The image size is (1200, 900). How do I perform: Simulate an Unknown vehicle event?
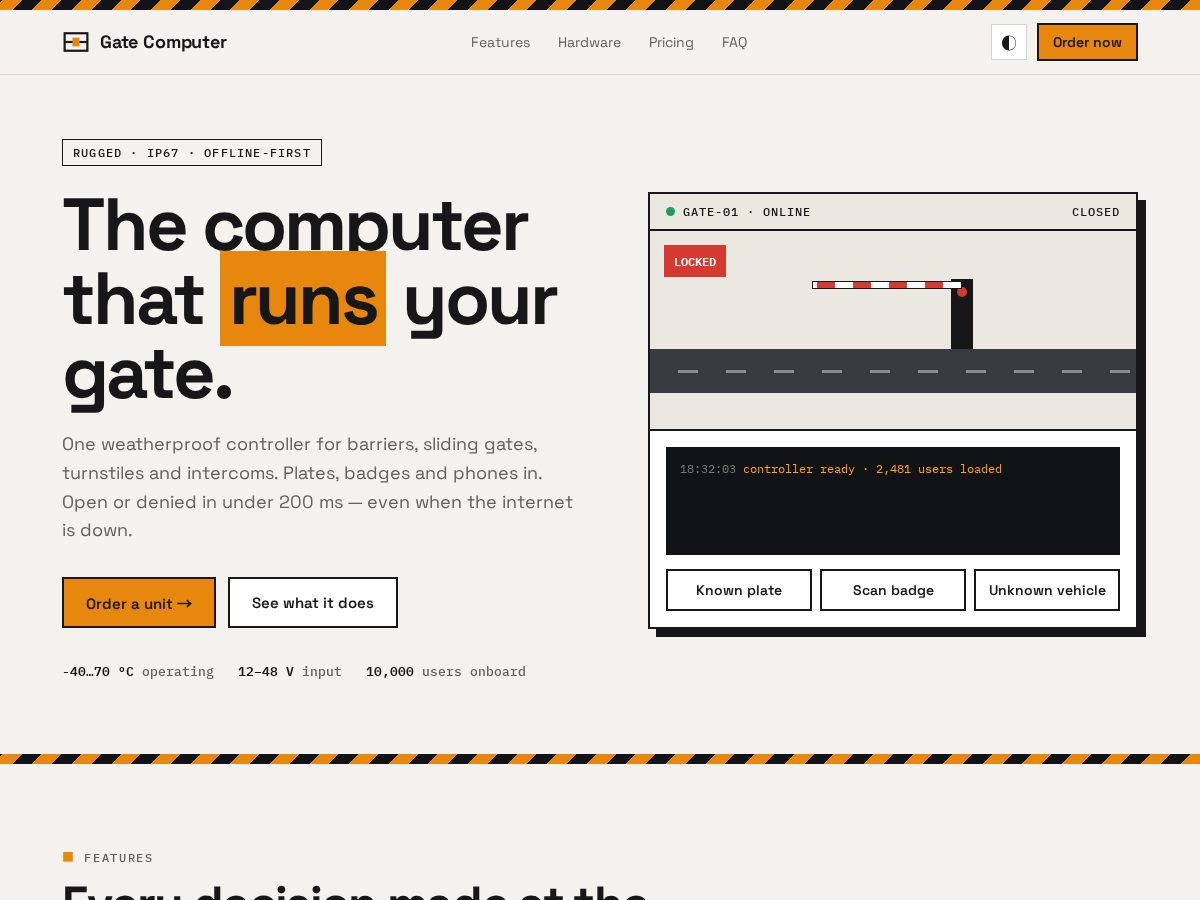(1047, 590)
